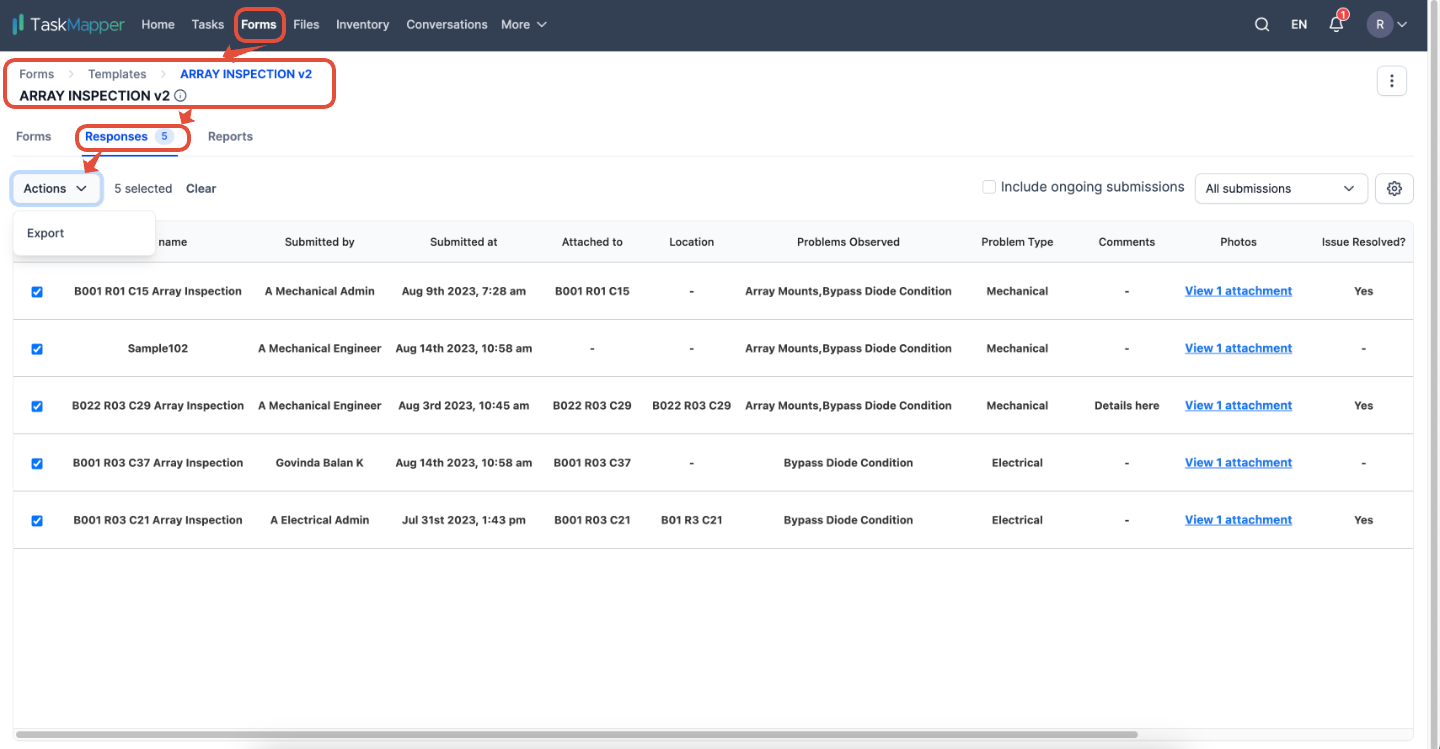
Task: Click B01 R3 C21 location cell
Action: pyautogui.click(x=692, y=520)
